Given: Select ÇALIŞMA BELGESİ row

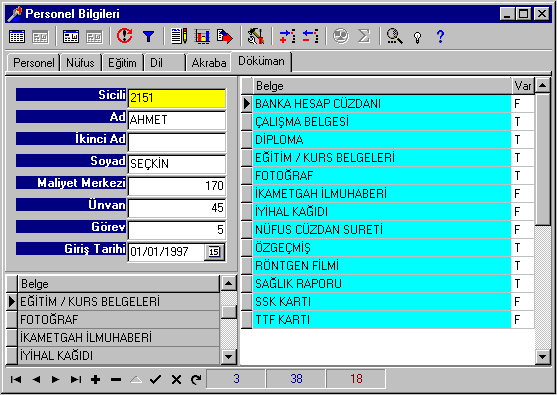Looking at the screenshot, I should (382, 122).
